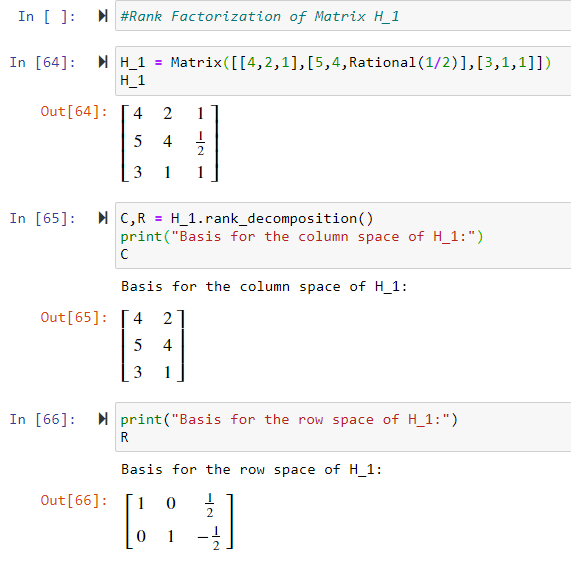The width and height of the screenshot is (571, 563).
Task: Click the 3x3 matrix output of Out[64]
Action: 170,143
